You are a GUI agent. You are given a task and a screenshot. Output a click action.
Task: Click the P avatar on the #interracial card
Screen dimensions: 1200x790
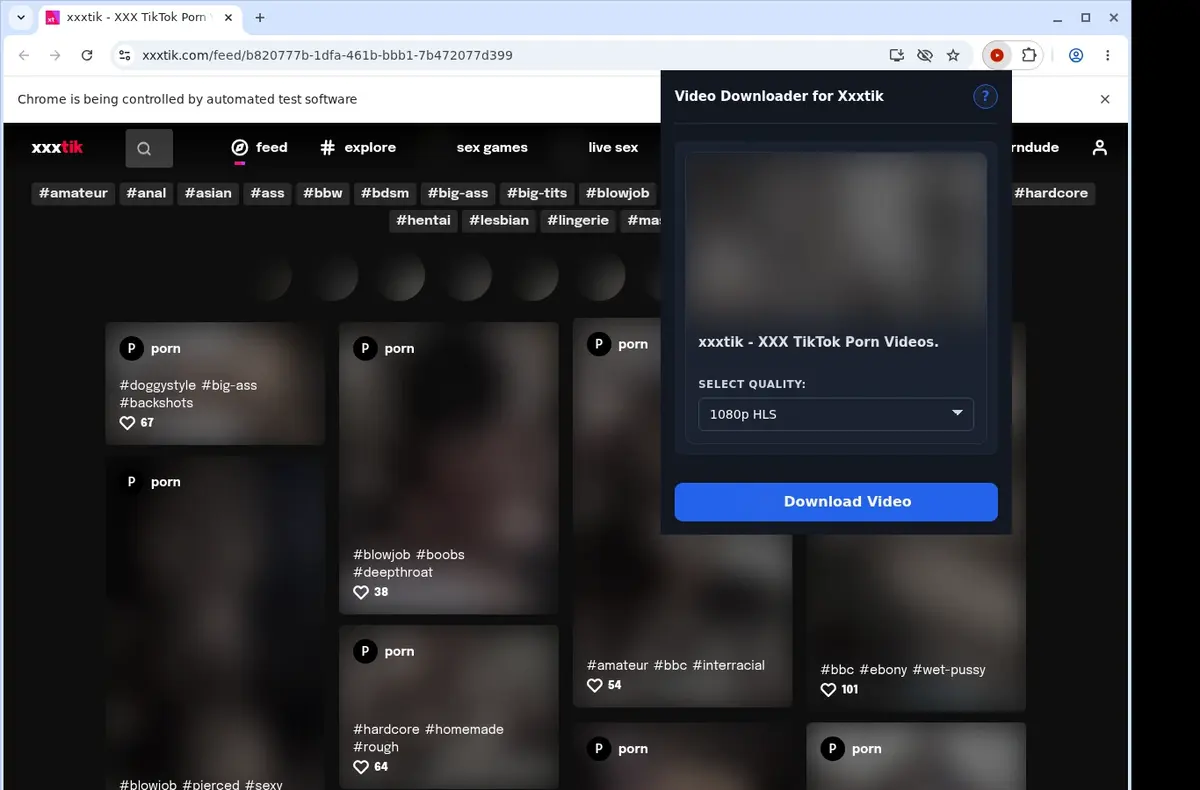pos(599,344)
